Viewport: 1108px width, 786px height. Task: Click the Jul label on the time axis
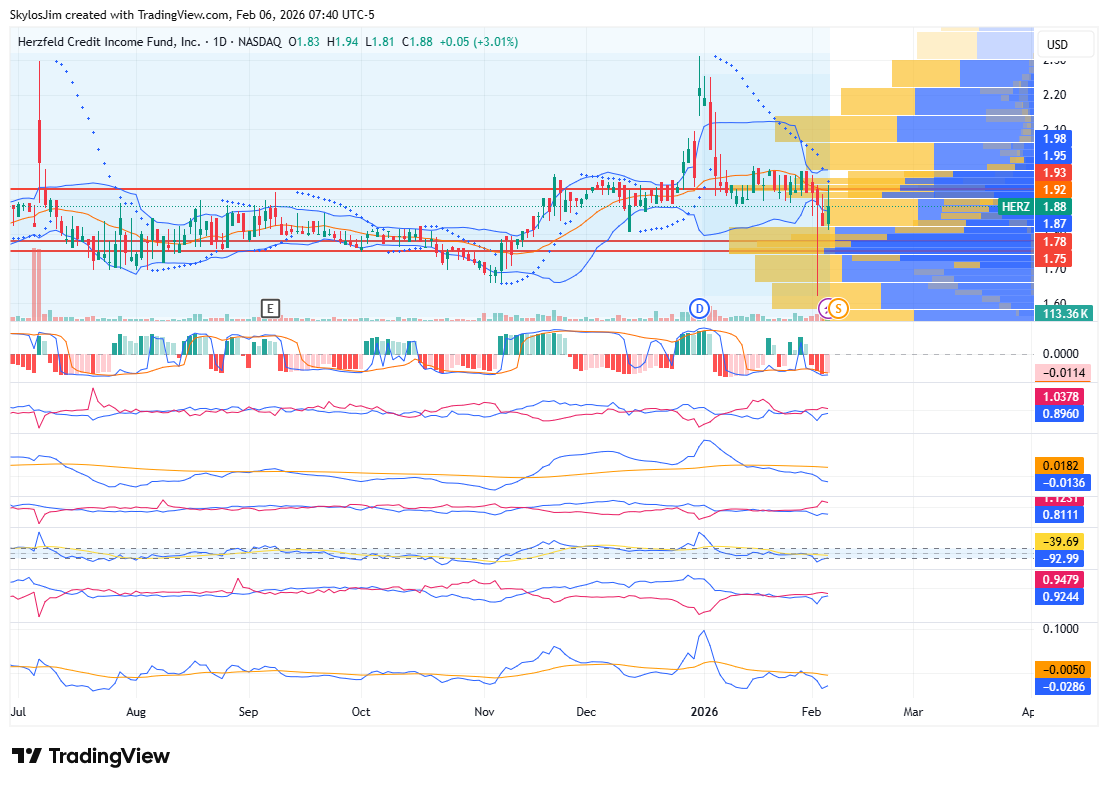click(x=18, y=711)
